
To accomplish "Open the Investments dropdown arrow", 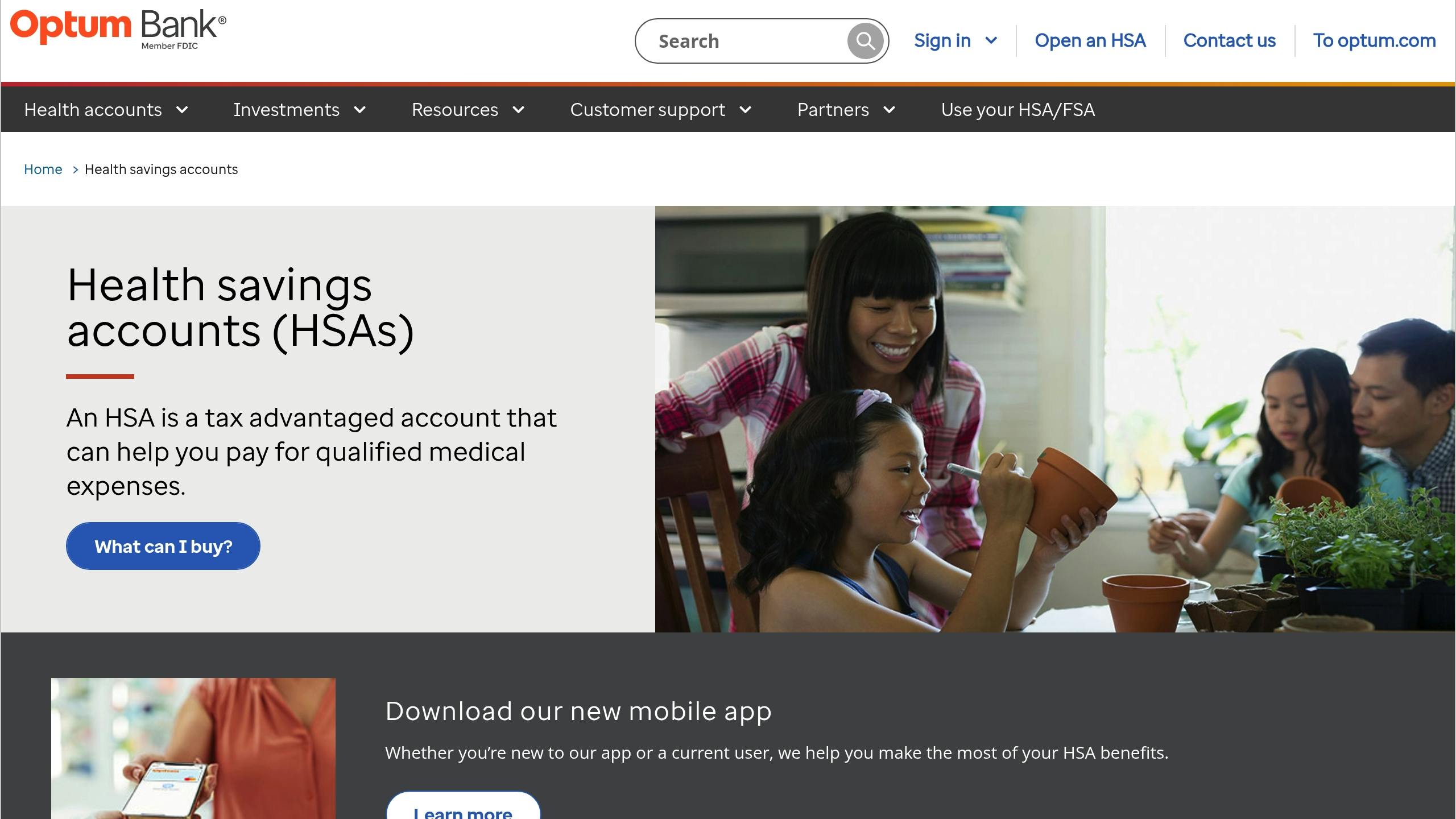I will (x=360, y=110).
